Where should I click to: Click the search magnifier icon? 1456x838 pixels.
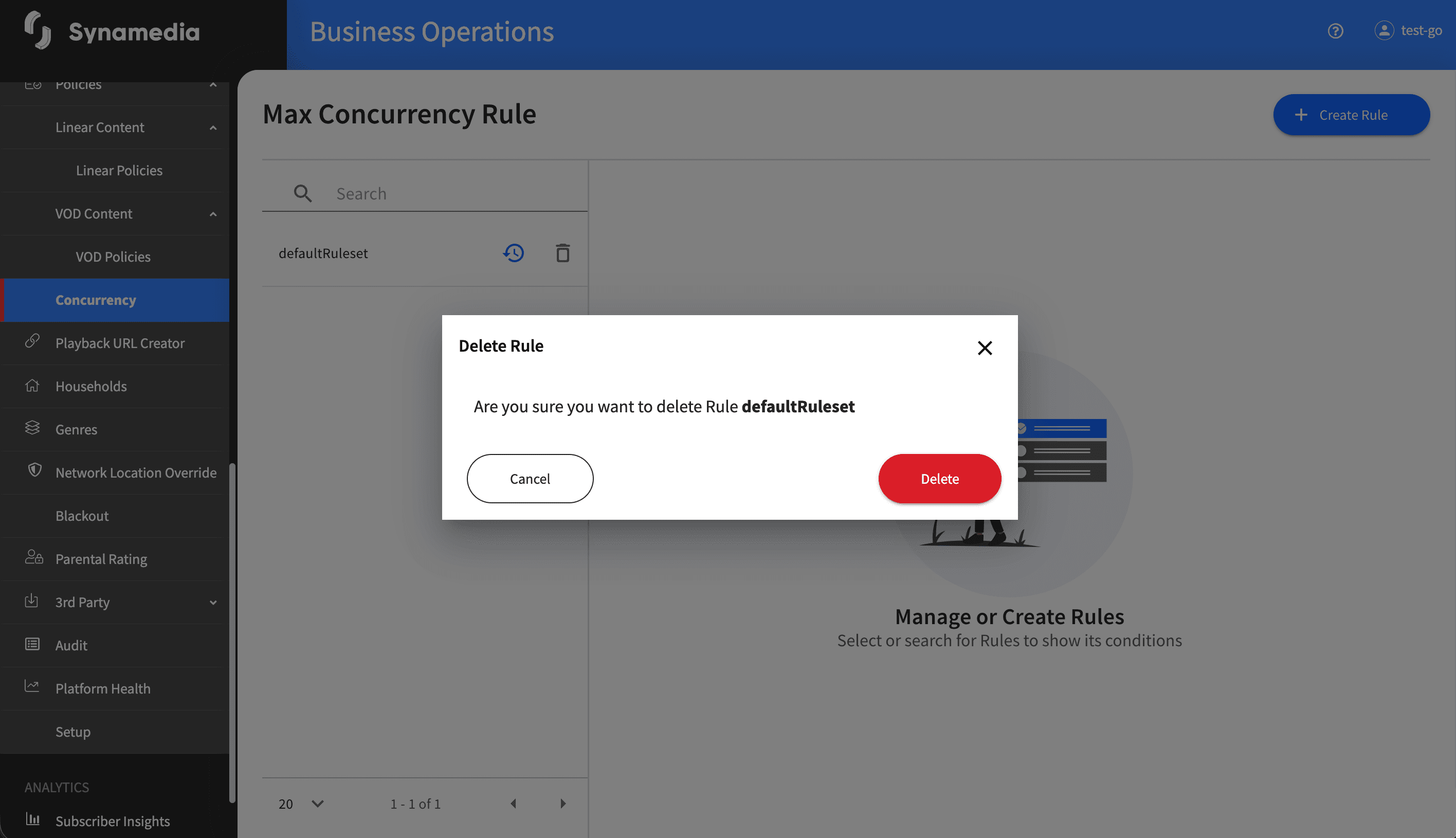(x=303, y=193)
